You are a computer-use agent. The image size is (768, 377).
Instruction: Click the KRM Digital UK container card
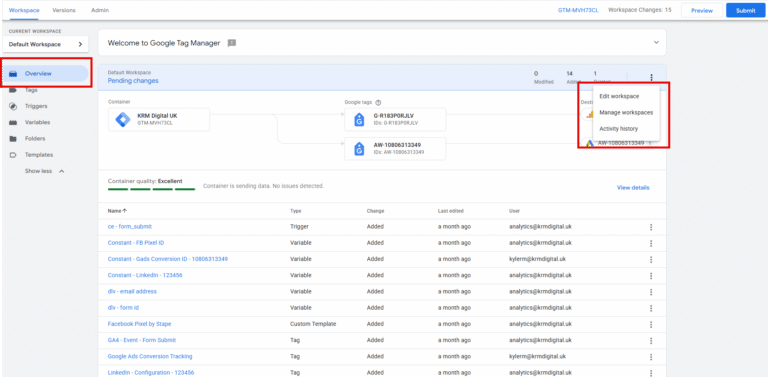pos(159,120)
